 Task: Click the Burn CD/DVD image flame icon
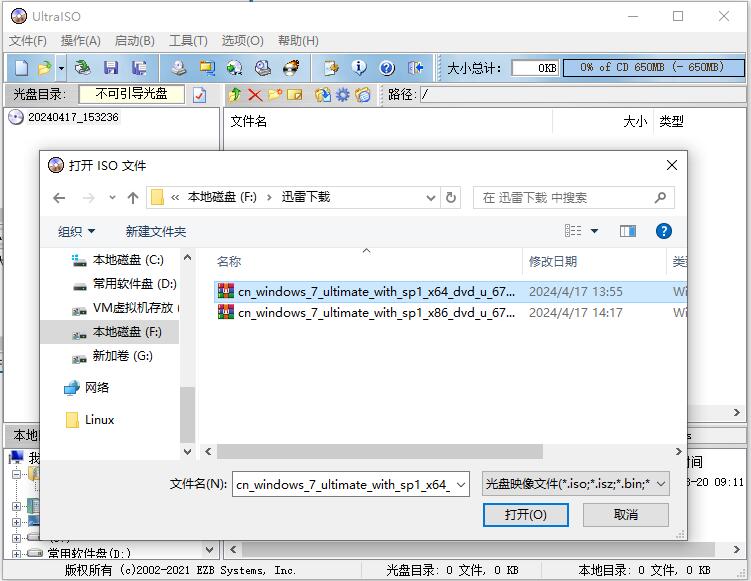291,68
